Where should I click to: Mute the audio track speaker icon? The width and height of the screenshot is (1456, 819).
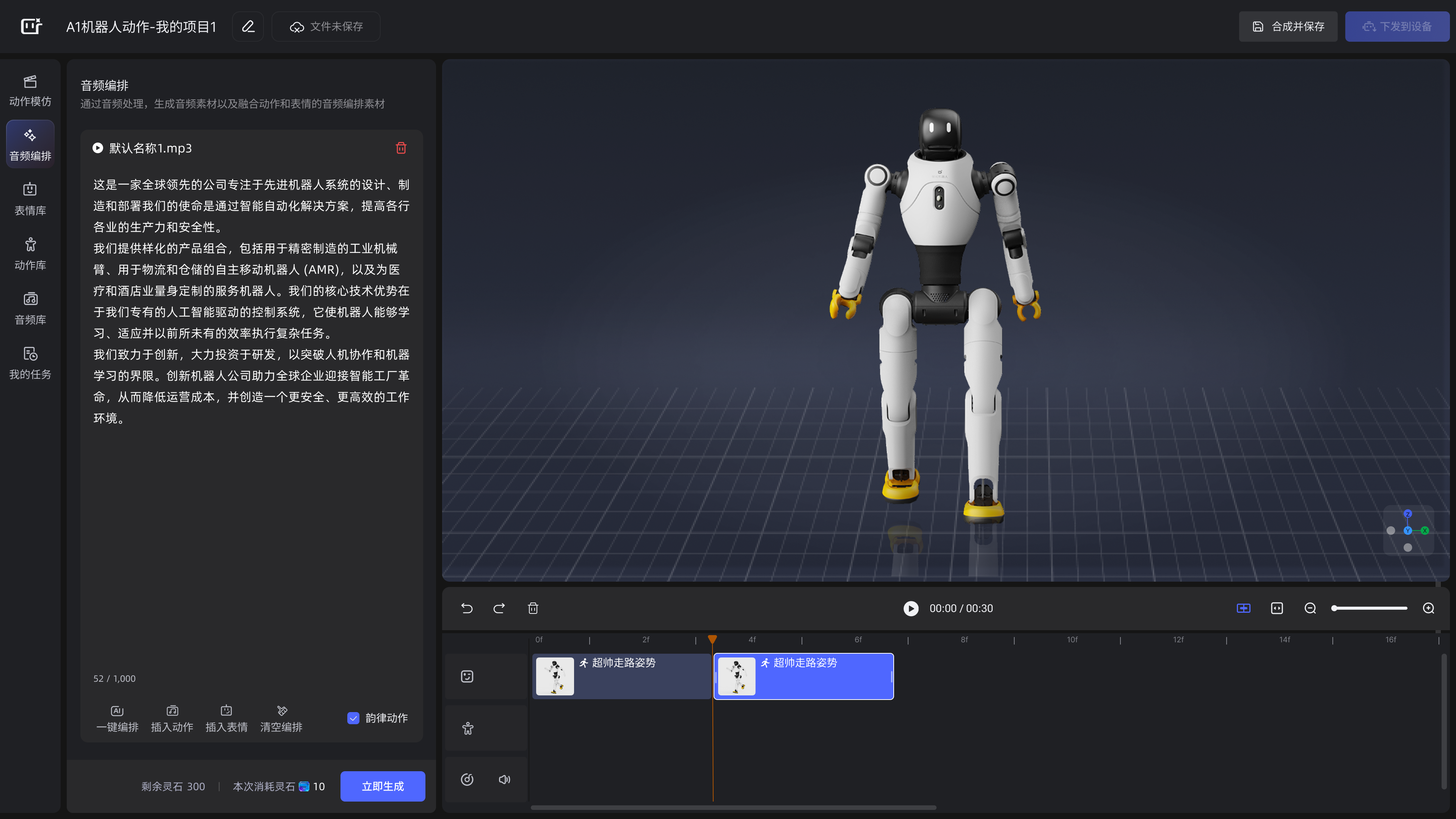[x=504, y=780]
